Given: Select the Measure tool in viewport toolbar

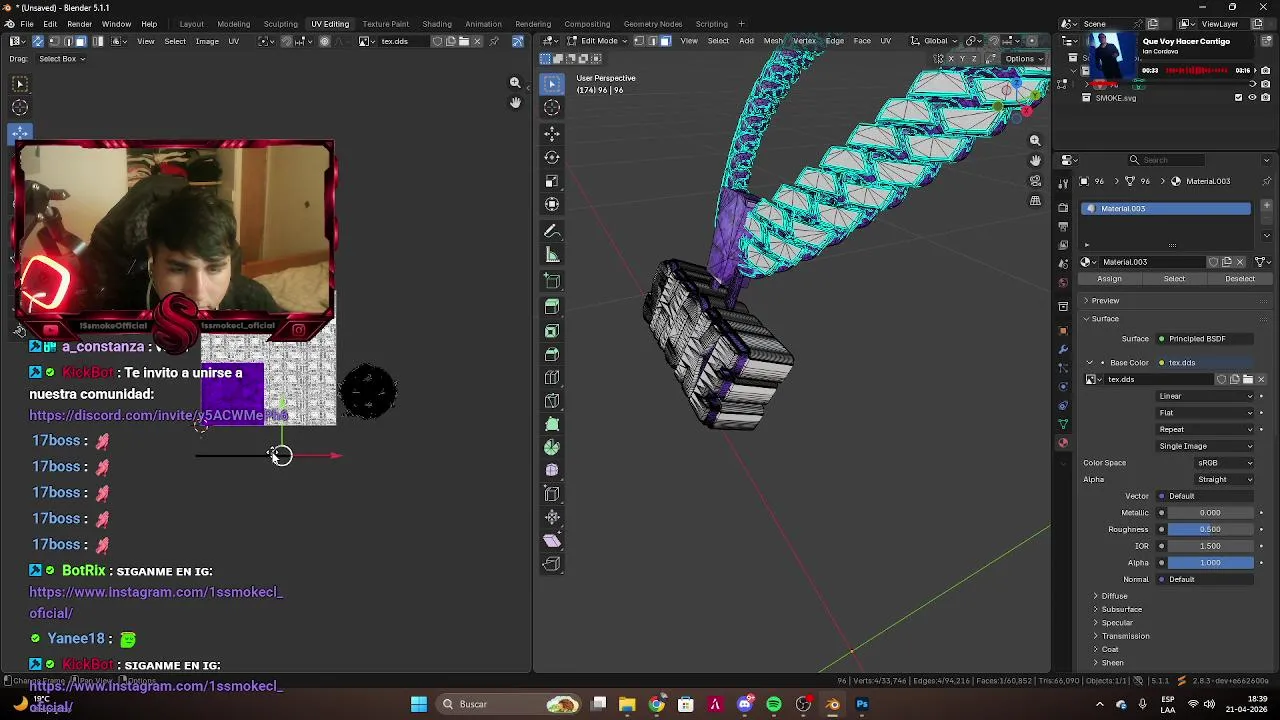Looking at the screenshot, I should pos(552,255).
